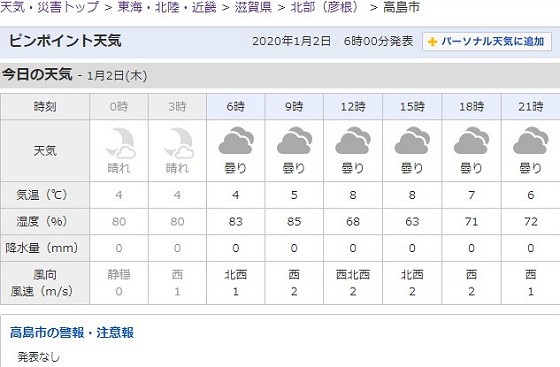This screenshot has height=367, width=560.
Task: Select the 9時 column header
Action: click(294, 106)
